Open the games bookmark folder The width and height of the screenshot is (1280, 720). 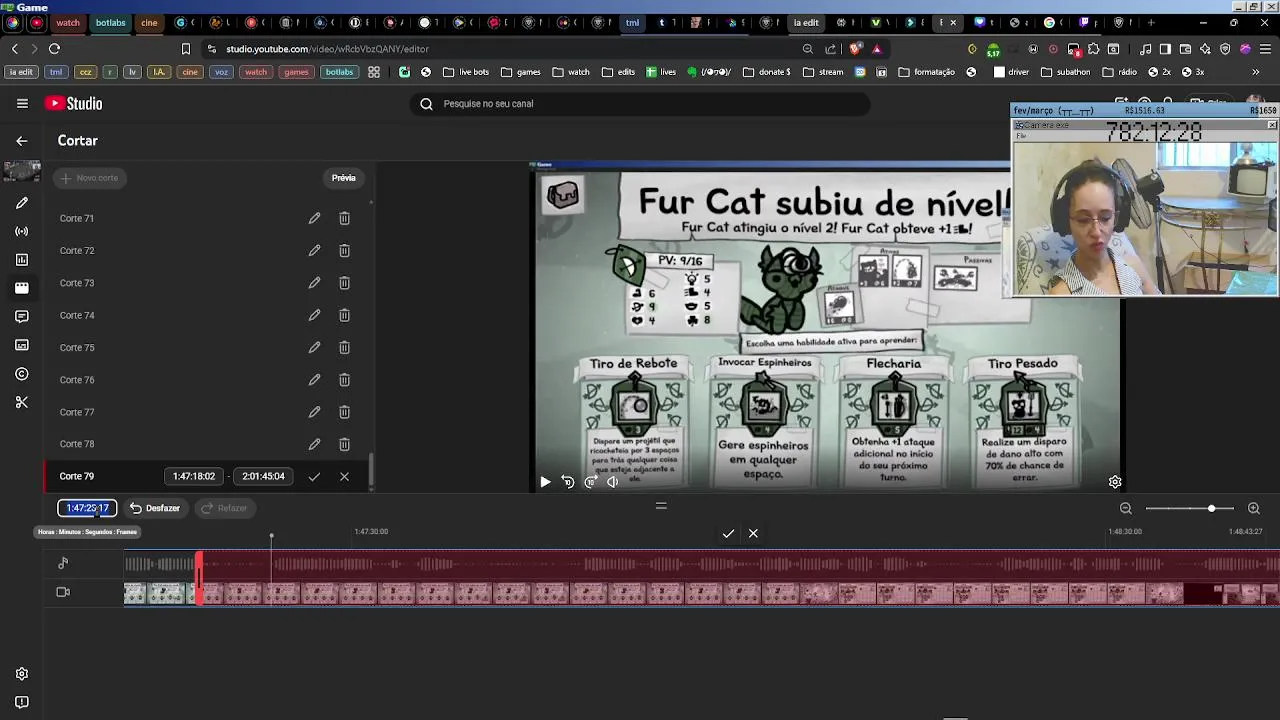(521, 72)
